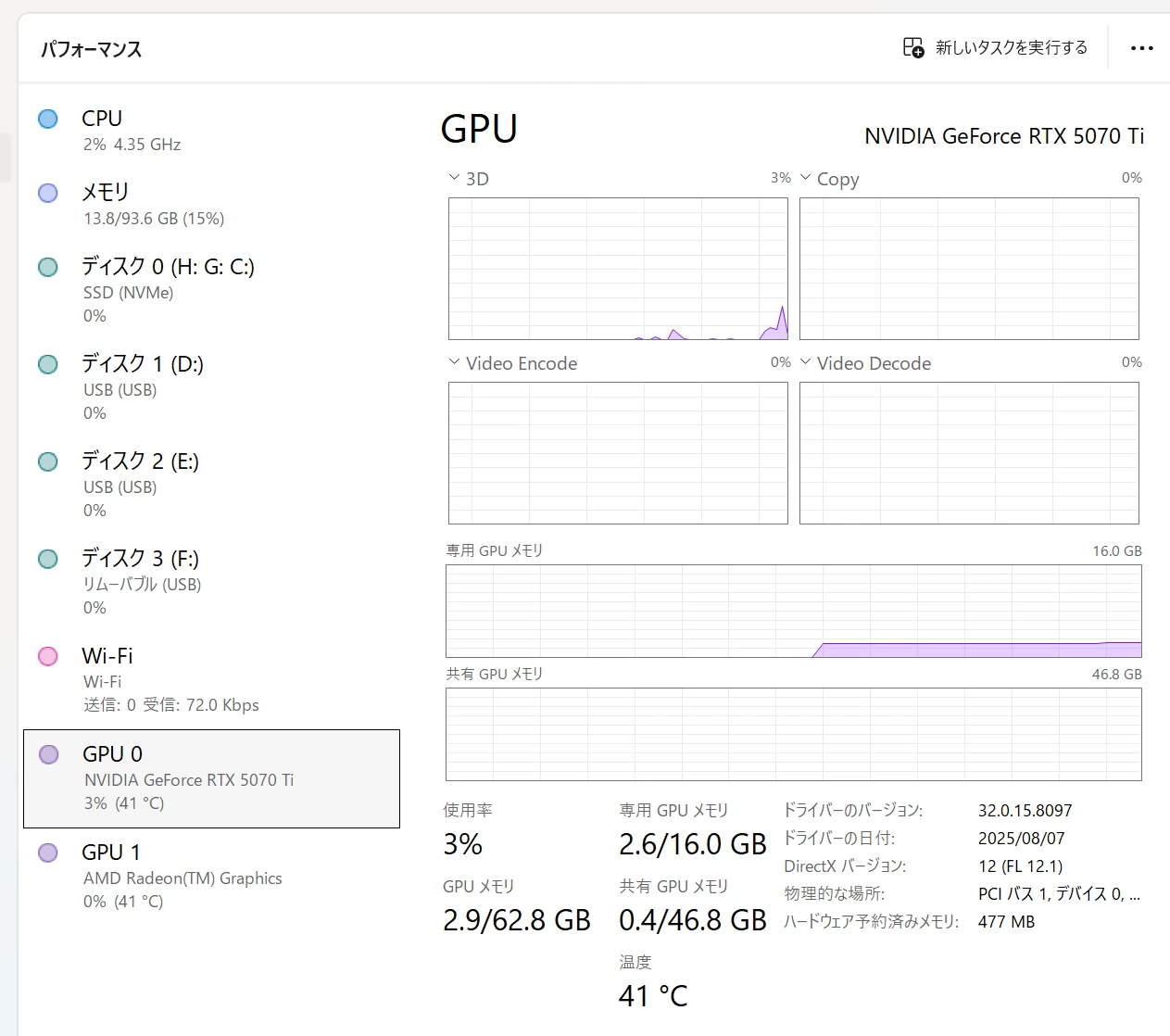Open the Copy engine graph dropdown
Viewport: 1170px width, 1036px height.
point(805,178)
